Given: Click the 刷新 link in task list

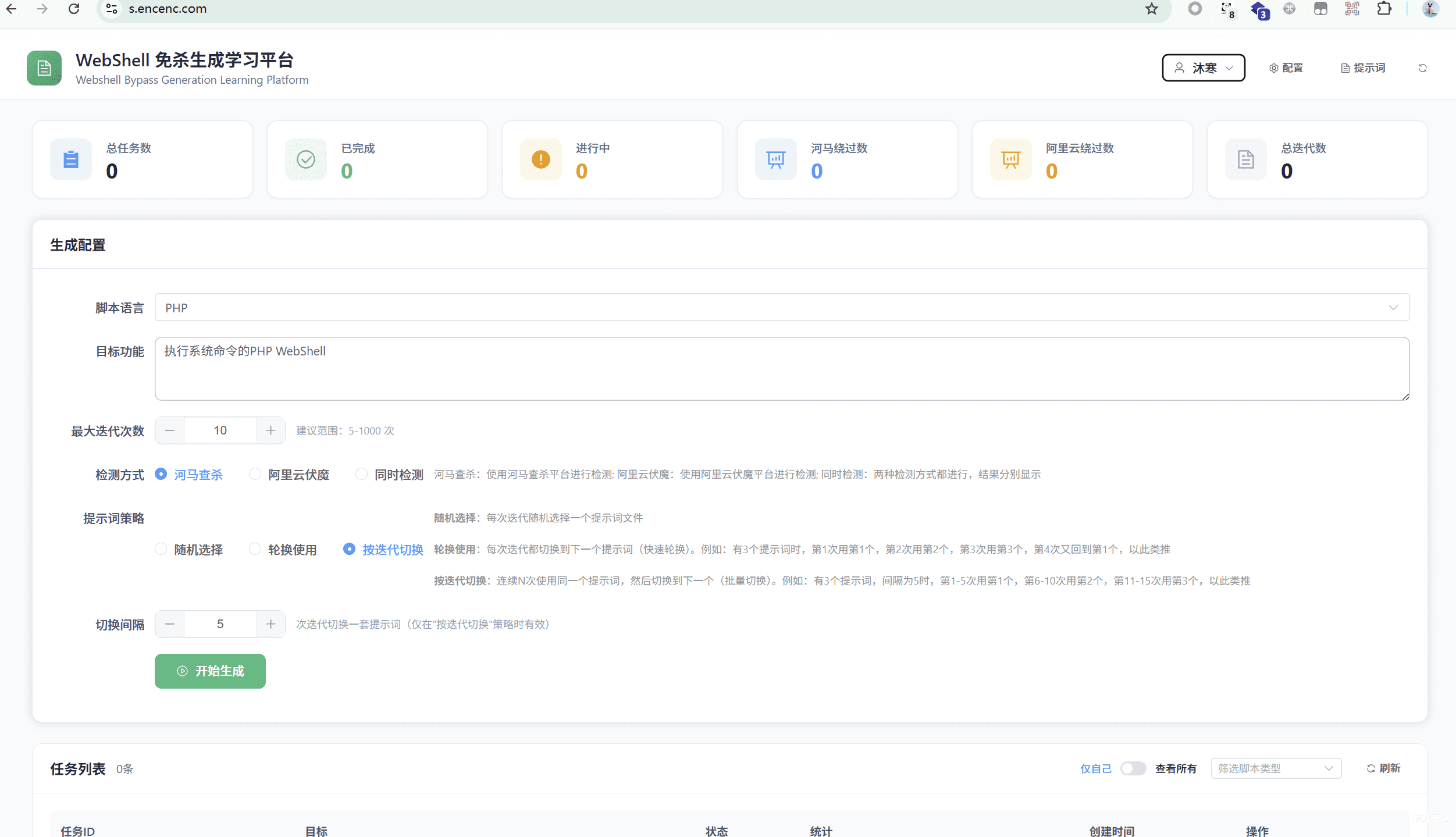Looking at the screenshot, I should point(1383,768).
